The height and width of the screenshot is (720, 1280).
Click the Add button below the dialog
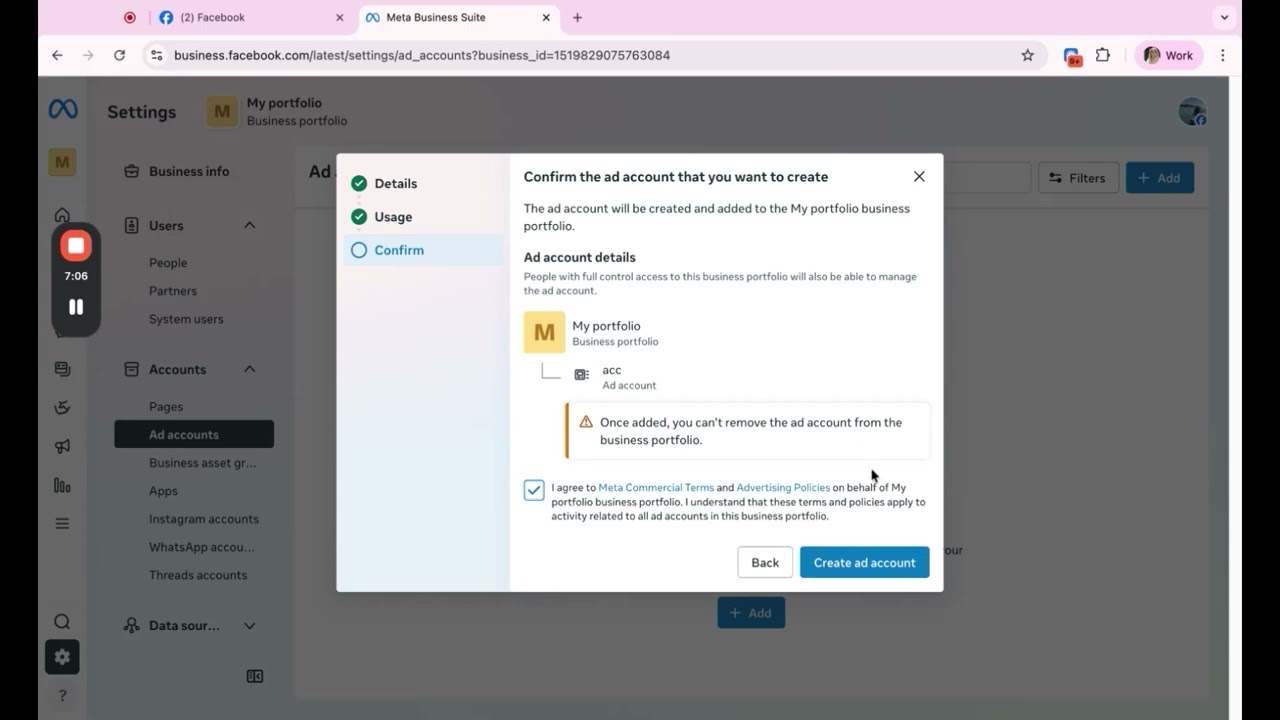(x=751, y=613)
